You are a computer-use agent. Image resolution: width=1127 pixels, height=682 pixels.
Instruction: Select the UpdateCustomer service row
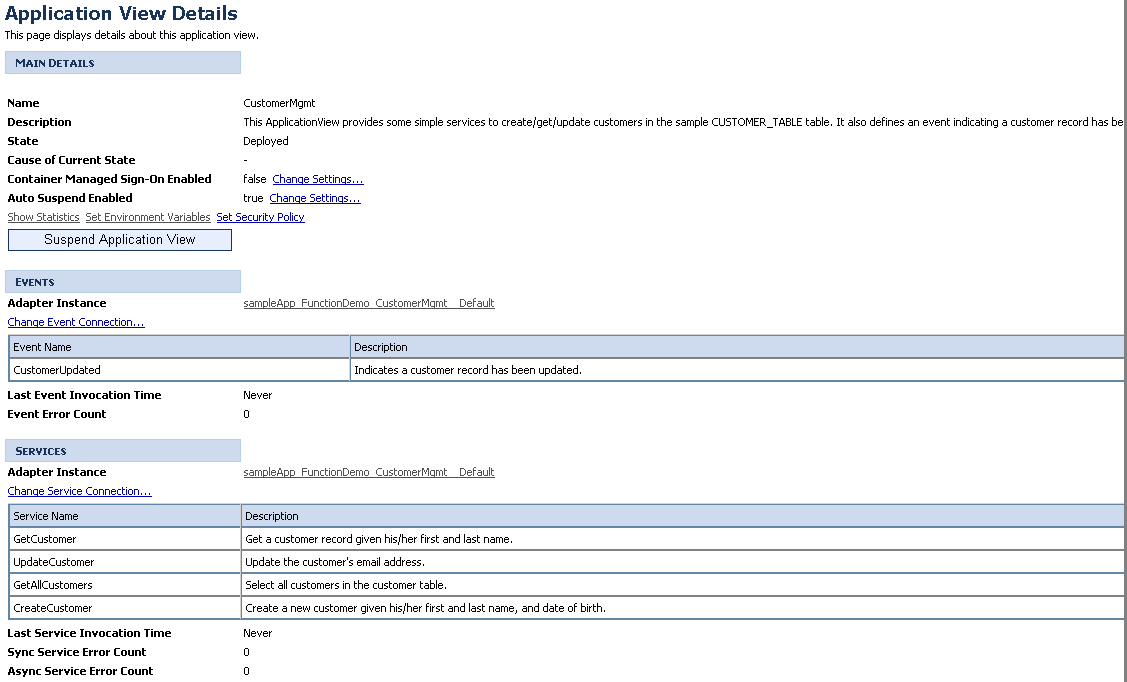click(566, 562)
